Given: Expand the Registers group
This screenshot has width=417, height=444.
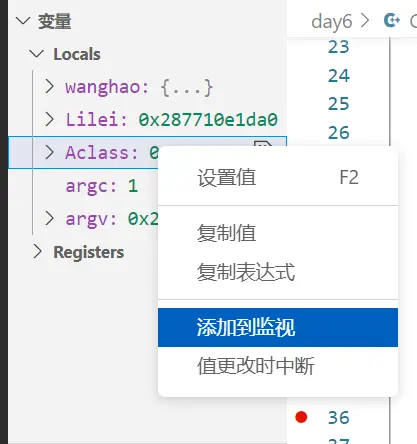Looking at the screenshot, I should coord(37,252).
